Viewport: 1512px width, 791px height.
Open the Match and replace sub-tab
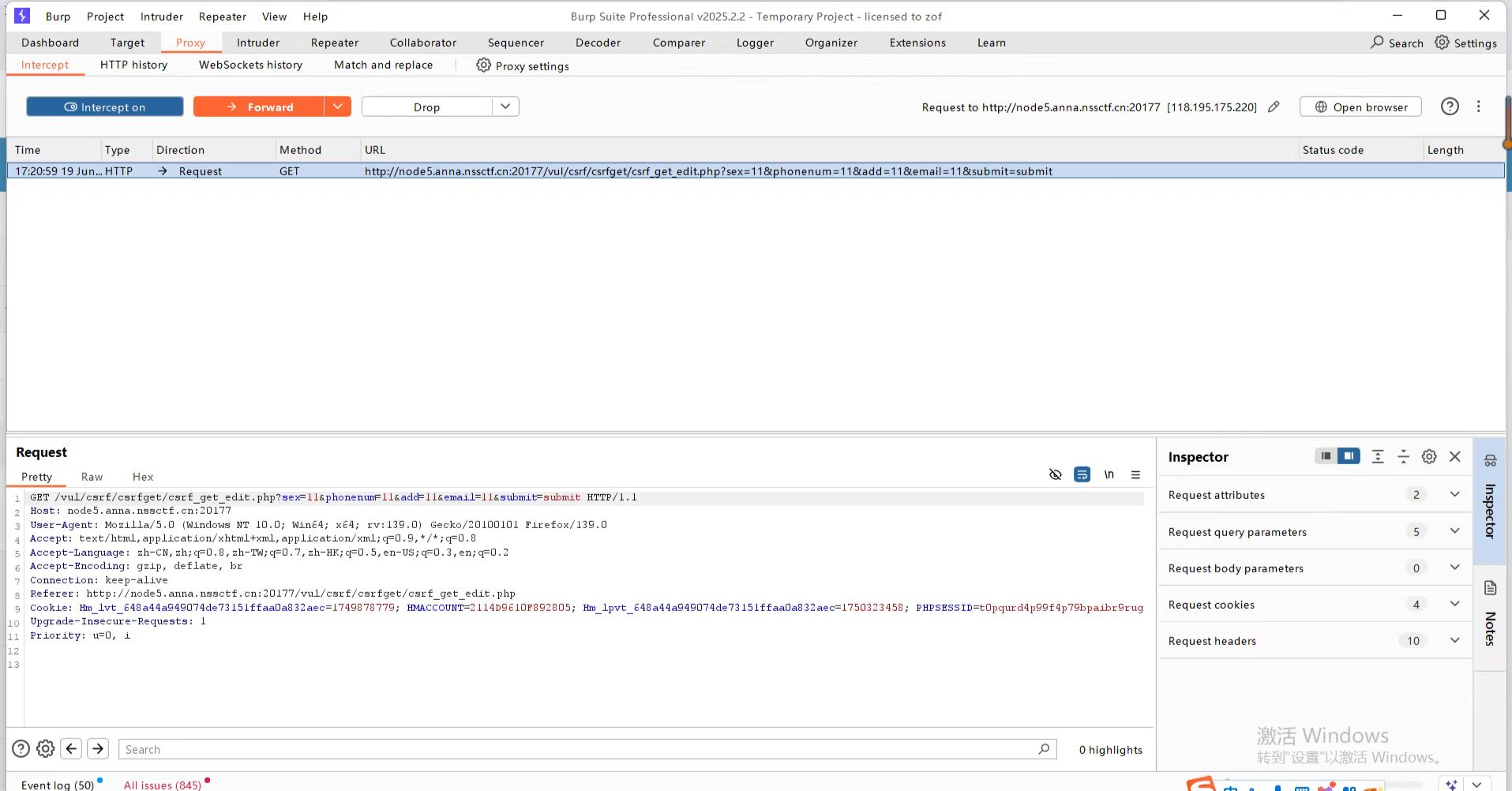tap(383, 65)
